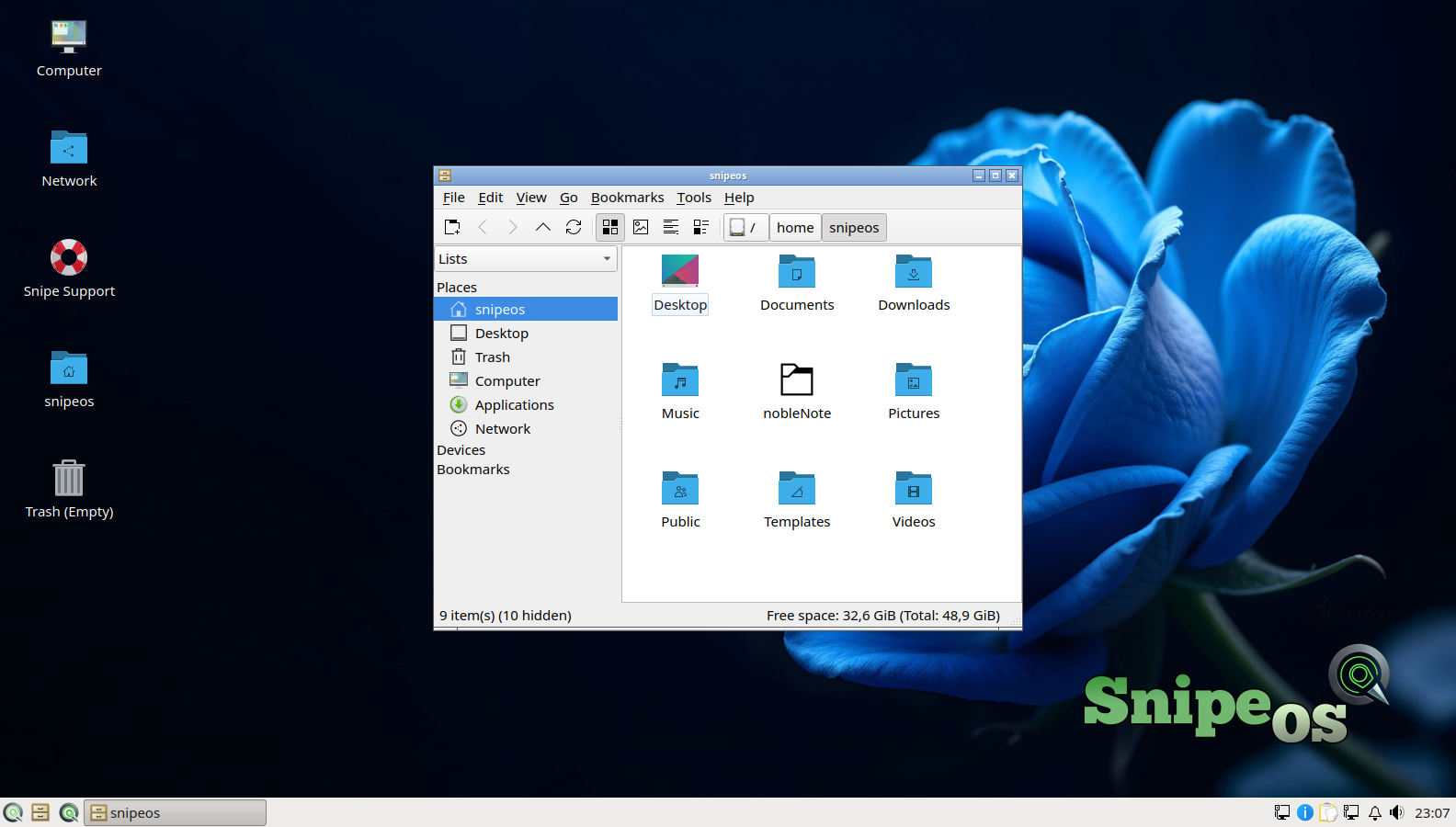Open notifications bell in tray
The image size is (1456, 827).
tap(1375, 812)
